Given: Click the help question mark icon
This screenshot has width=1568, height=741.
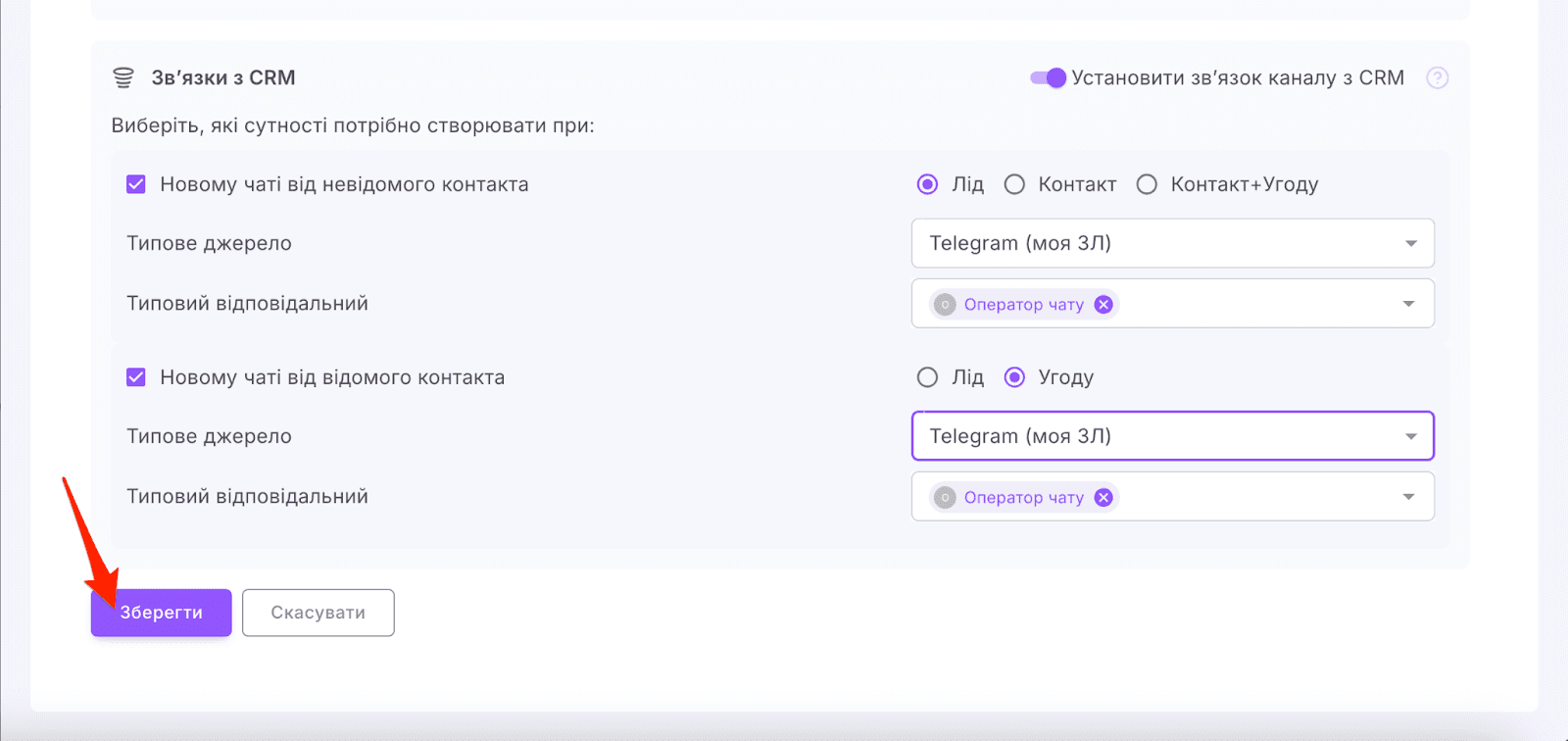Looking at the screenshot, I should click(x=1437, y=78).
